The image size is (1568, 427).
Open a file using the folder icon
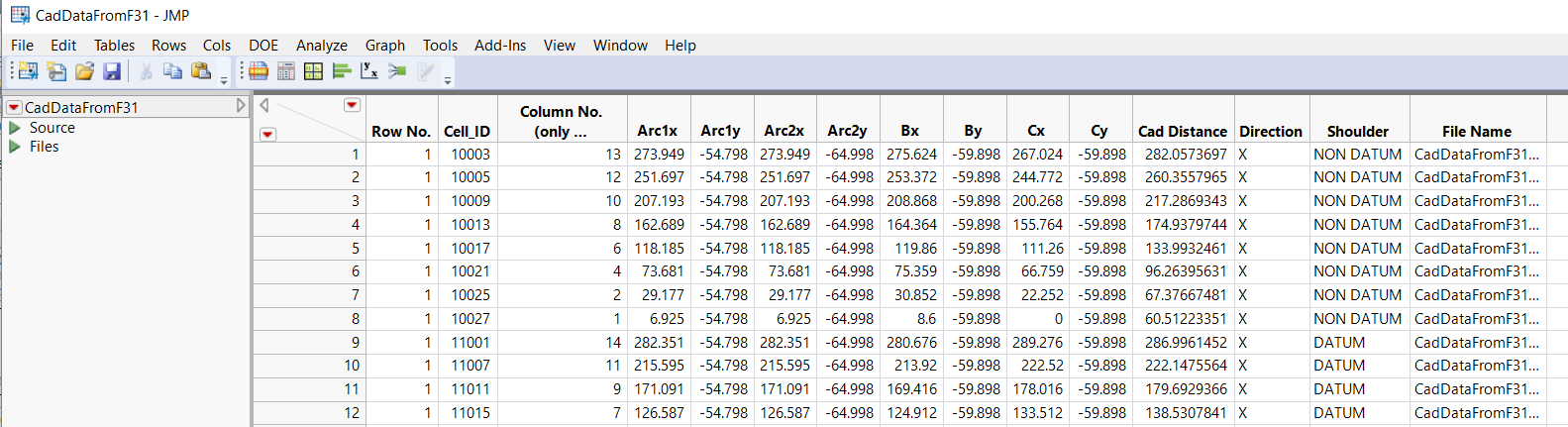click(x=84, y=71)
